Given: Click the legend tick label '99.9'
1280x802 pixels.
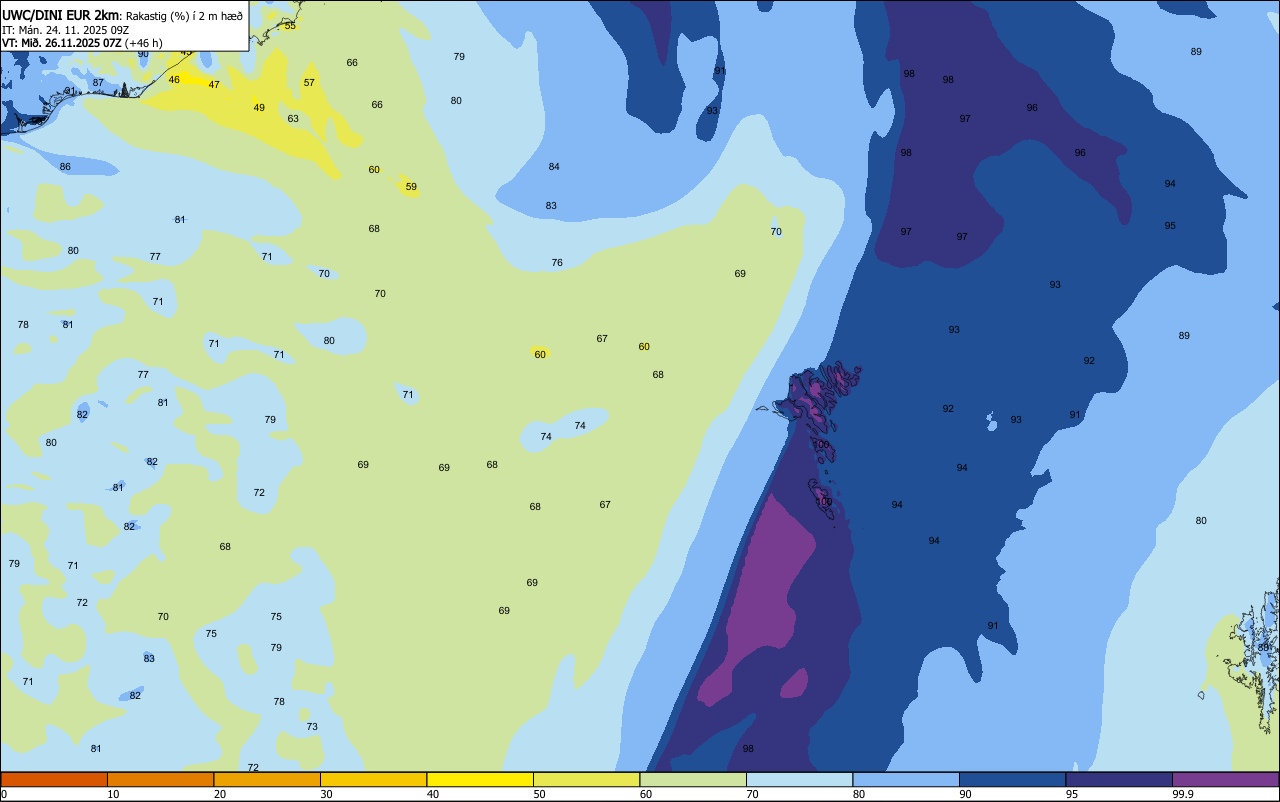Looking at the screenshot, I should tap(1182, 794).
